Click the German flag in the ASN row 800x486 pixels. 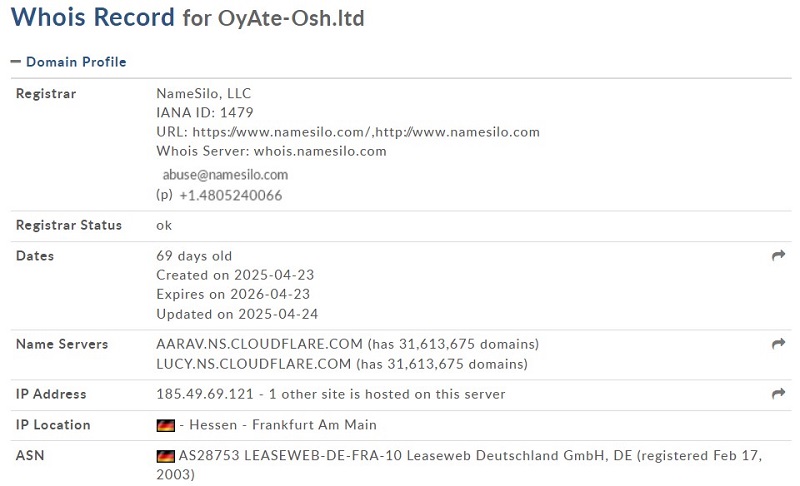[x=165, y=456]
